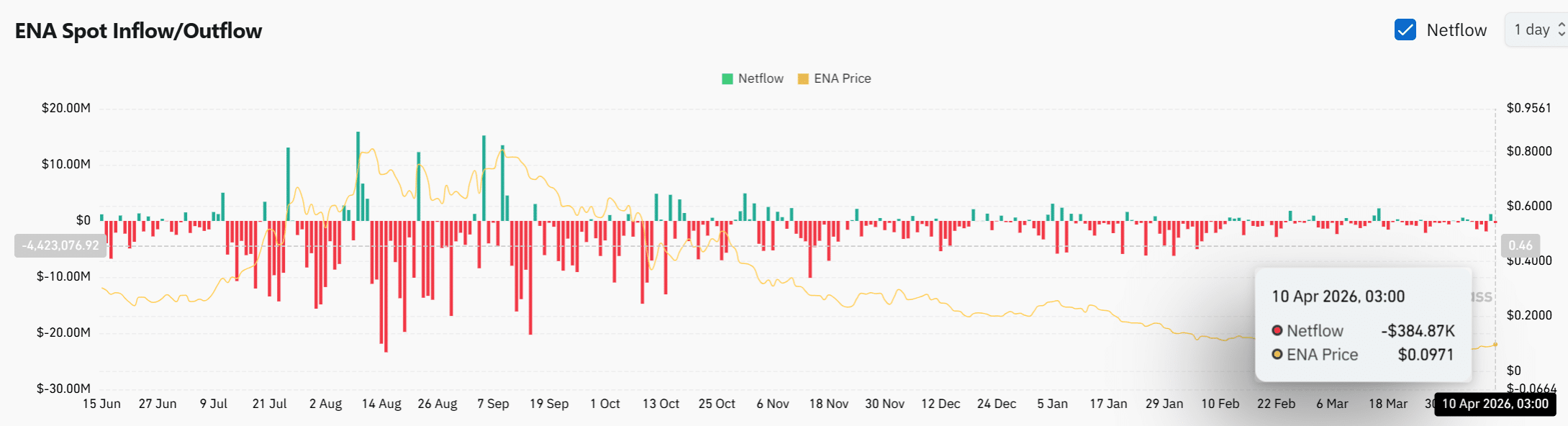Hide the ENA Price series via legend label
Screen dimensions: 1568x426
tap(842, 78)
